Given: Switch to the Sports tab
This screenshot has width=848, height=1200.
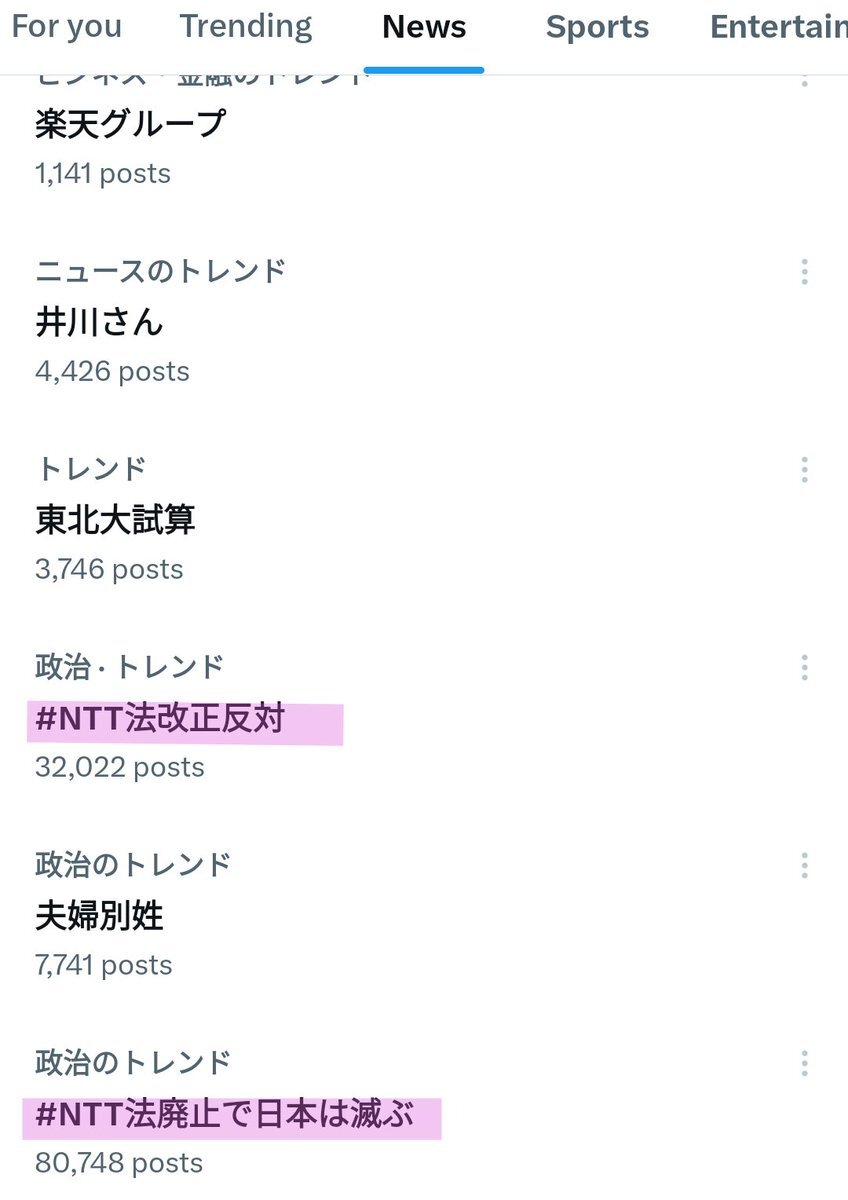Looking at the screenshot, I should coord(597,28).
